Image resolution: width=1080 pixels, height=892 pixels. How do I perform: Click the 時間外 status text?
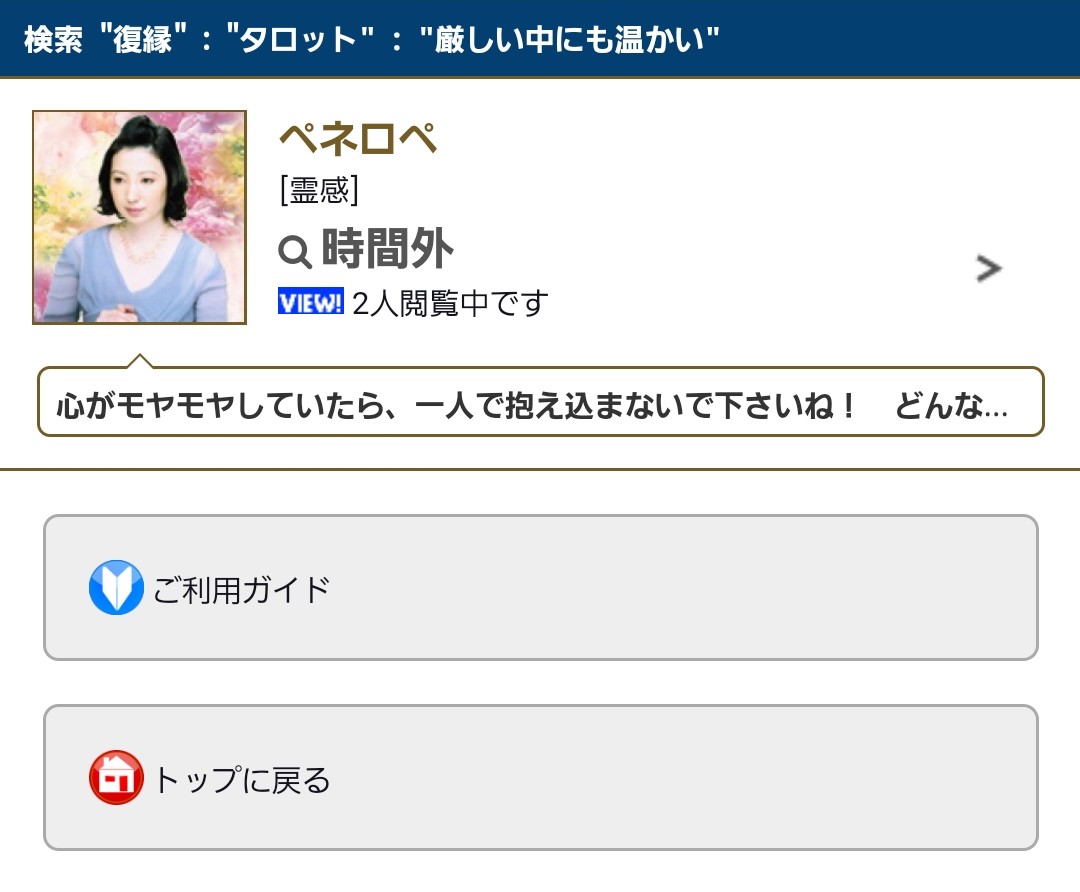point(388,249)
